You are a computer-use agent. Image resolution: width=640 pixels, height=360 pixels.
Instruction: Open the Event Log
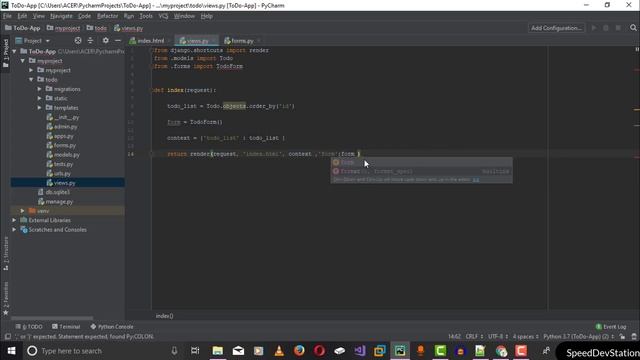[x=611, y=327]
